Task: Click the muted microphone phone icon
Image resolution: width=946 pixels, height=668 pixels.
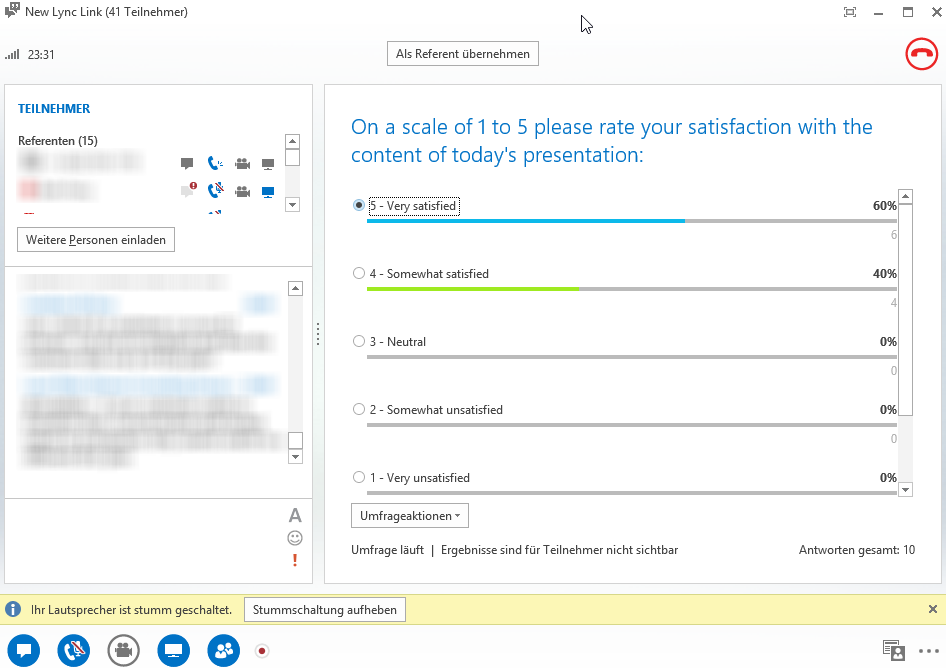Action: pyautogui.click(x=74, y=650)
